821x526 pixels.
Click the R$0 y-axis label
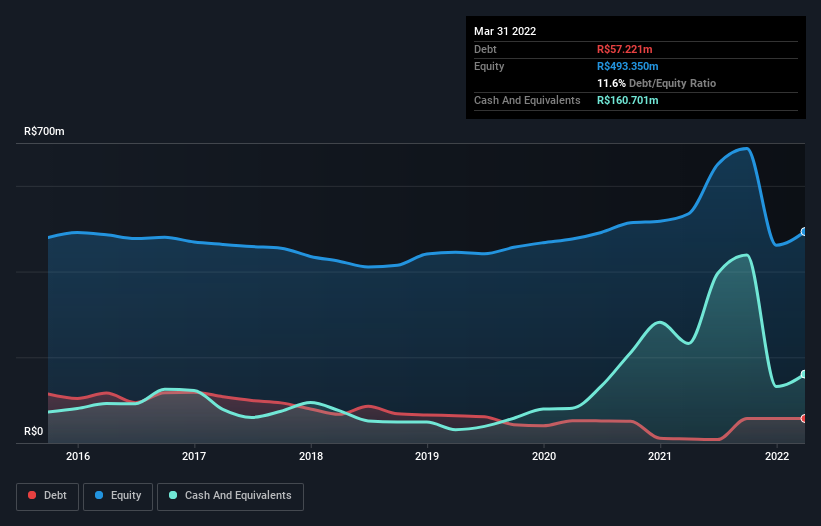pos(34,431)
